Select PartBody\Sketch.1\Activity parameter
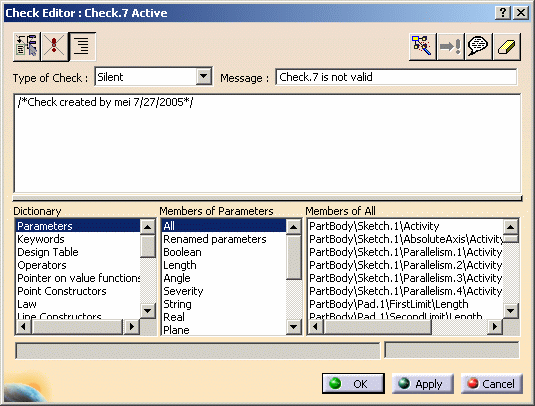Viewport: 535px width, 406px height. (405, 226)
